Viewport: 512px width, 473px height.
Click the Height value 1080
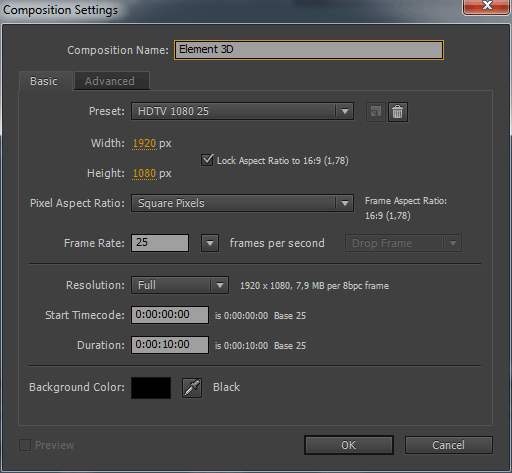(x=144, y=173)
